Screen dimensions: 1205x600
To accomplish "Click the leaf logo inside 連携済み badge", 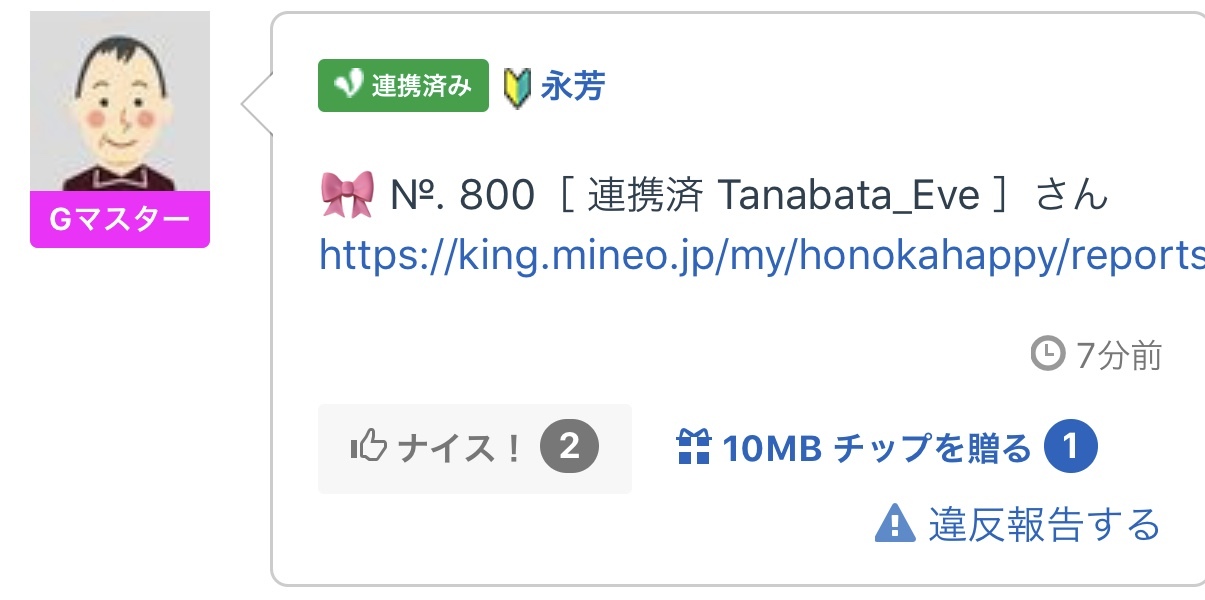I will coord(347,86).
